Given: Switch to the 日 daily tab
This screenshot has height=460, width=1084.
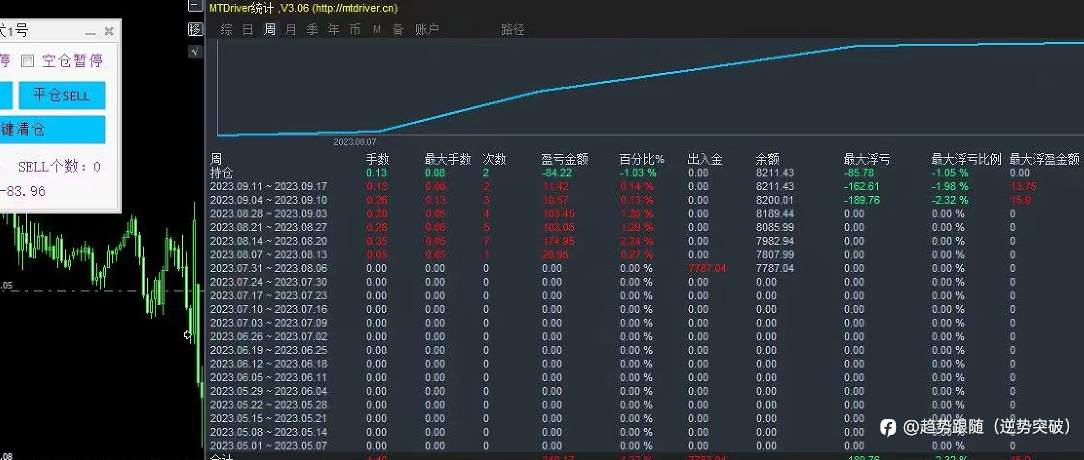Looking at the screenshot, I should tap(247, 29).
